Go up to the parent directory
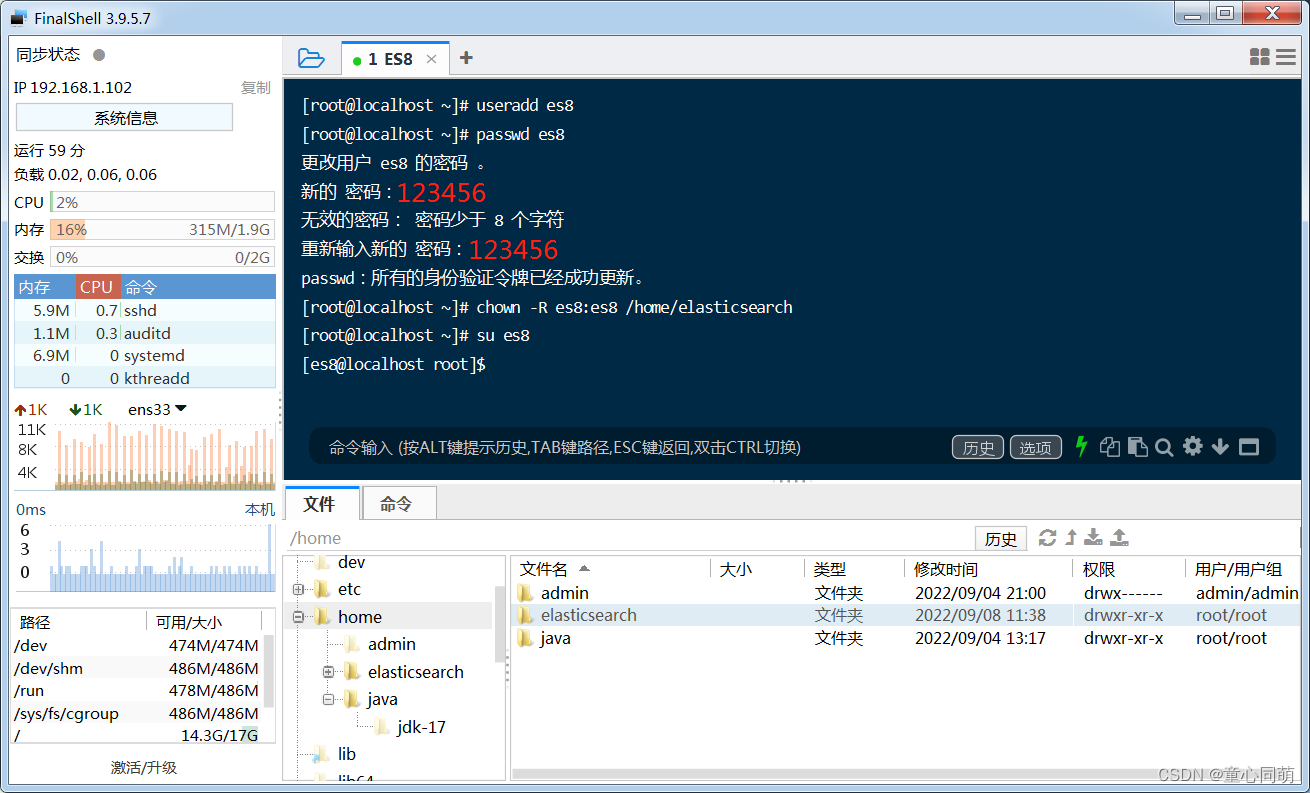Image resolution: width=1310 pixels, height=793 pixels. tap(1071, 538)
